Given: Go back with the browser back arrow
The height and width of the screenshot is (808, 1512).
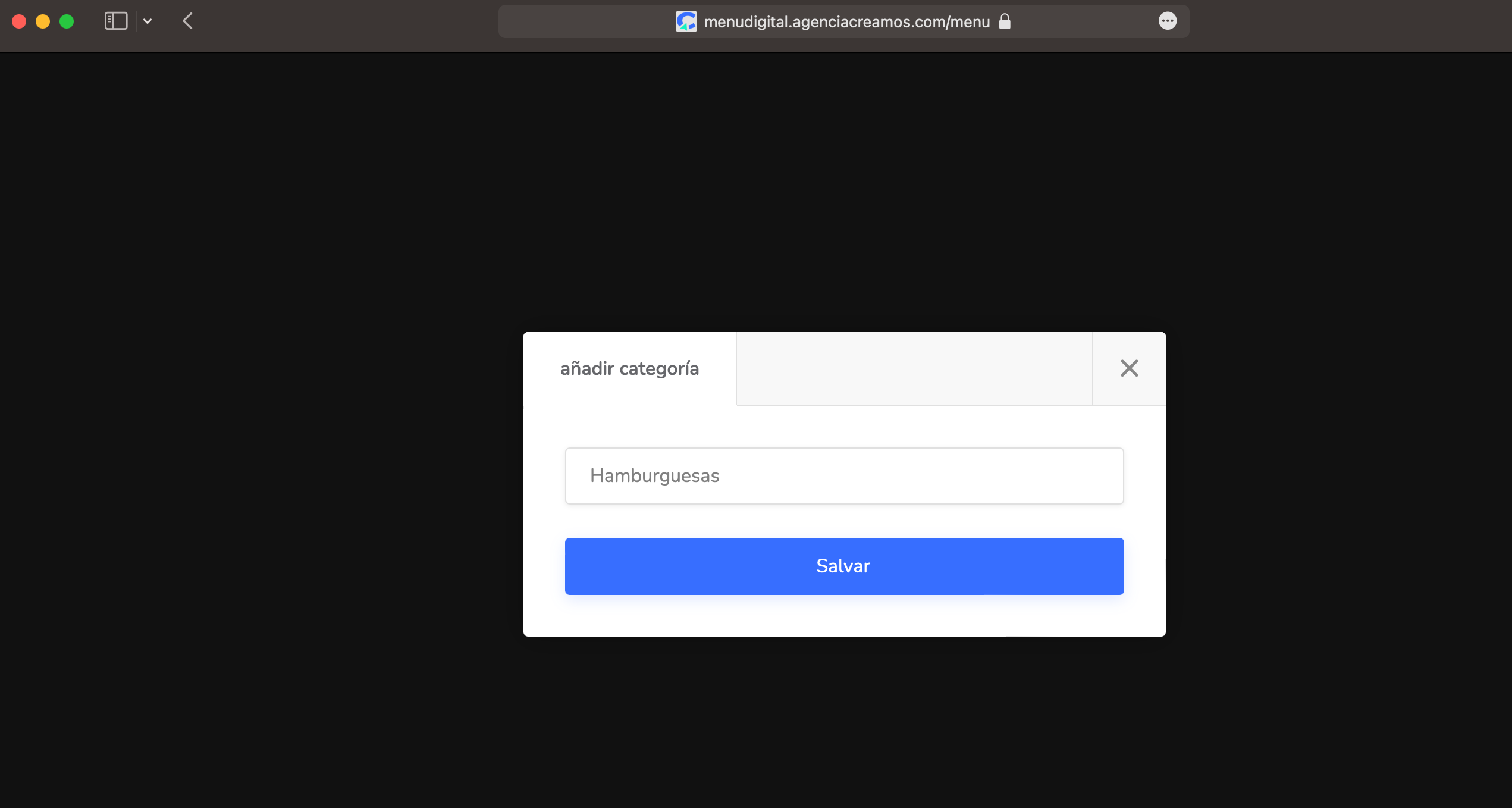Looking at the screenshot, I should click(187, 21).
